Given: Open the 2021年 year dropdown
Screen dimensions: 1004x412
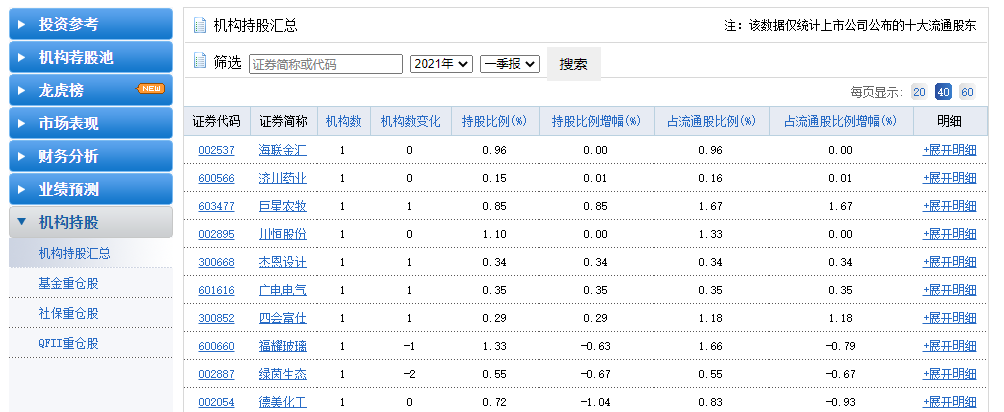Looking at the screenshot, I should (x=441, y=64).
